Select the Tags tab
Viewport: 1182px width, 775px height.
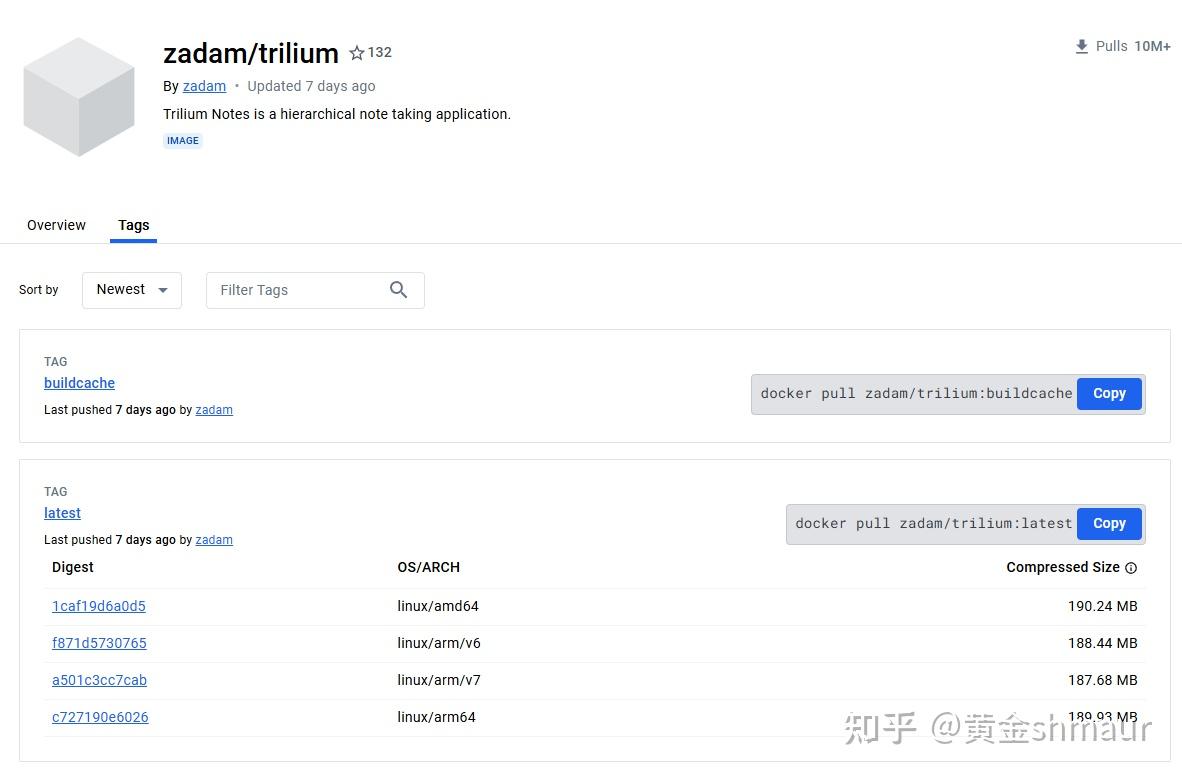click(133, 225)
